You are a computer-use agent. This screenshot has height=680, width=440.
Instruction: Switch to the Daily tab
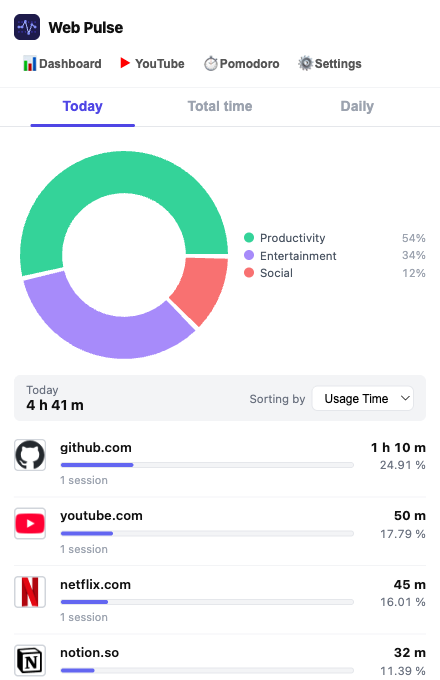(x=357, y=106)
